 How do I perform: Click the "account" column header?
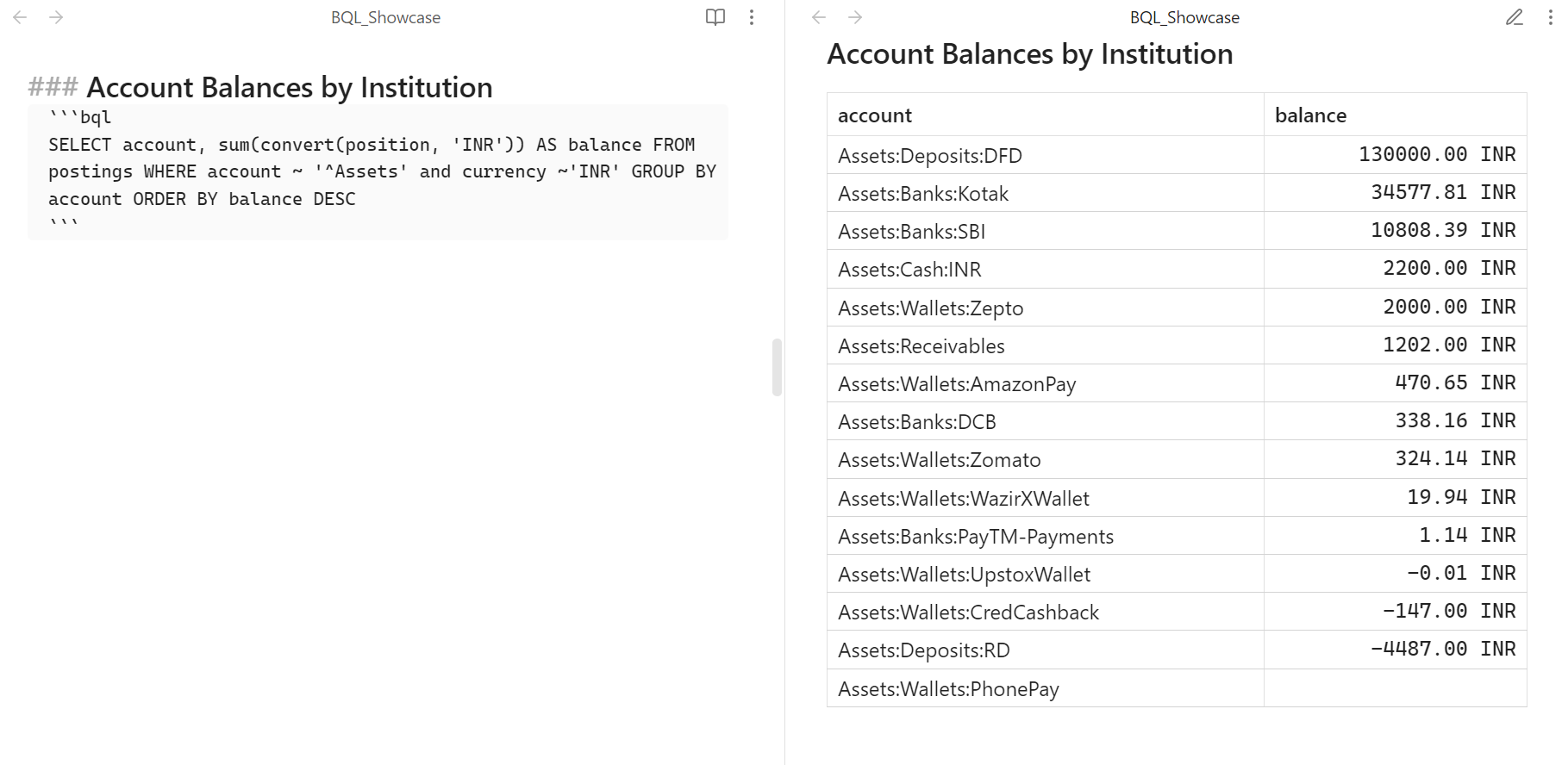tap(875, 115)
